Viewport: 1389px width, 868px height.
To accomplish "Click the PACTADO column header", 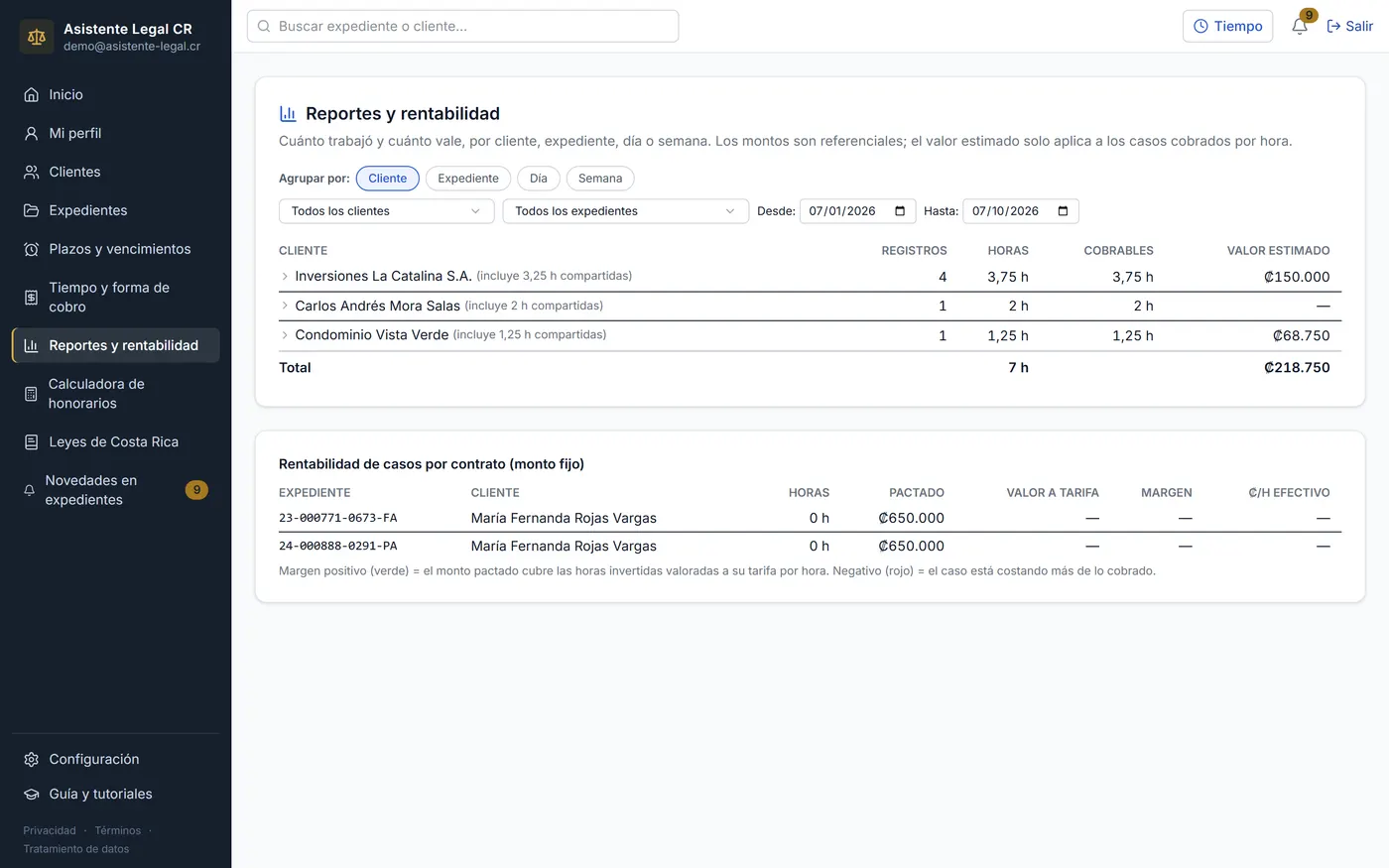I will tap(917, 493).
